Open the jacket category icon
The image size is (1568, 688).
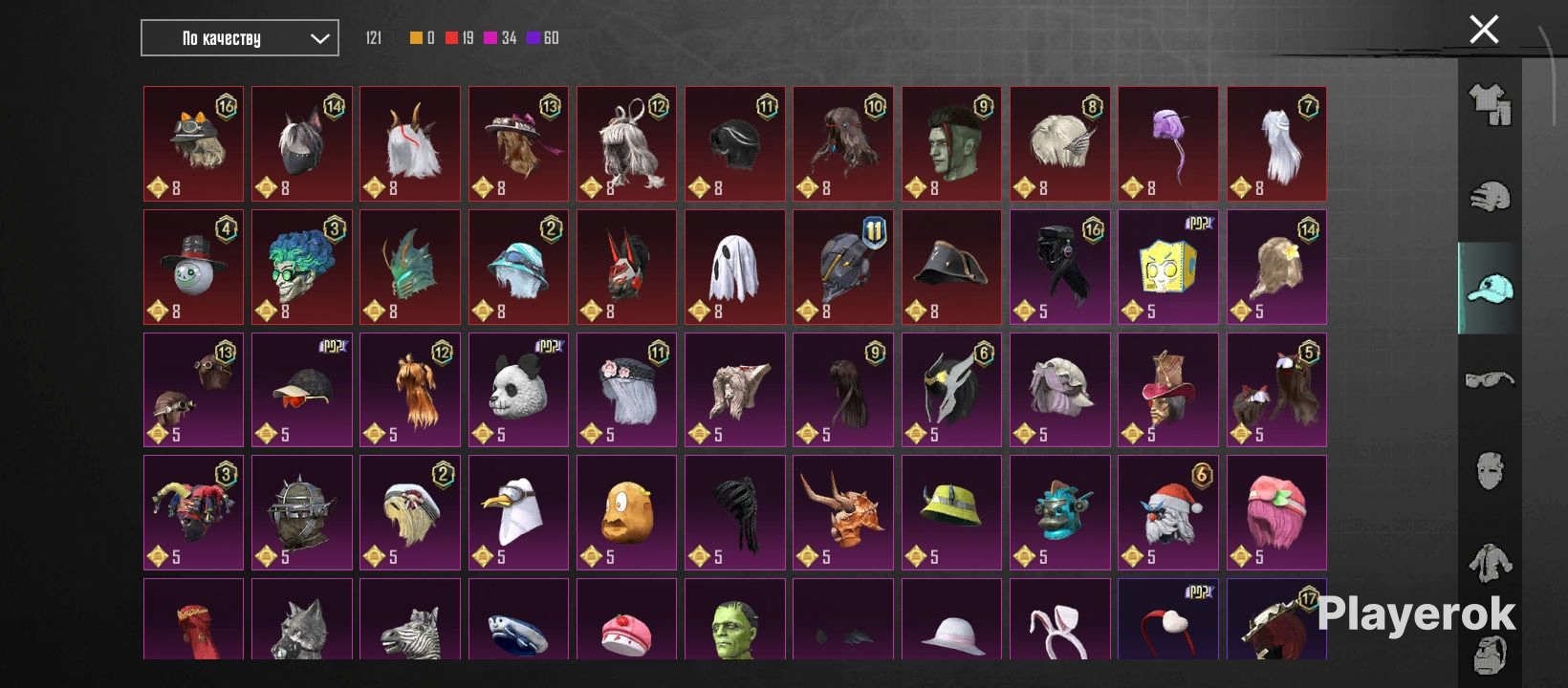pyautogui.click(x=1490, y=562)
